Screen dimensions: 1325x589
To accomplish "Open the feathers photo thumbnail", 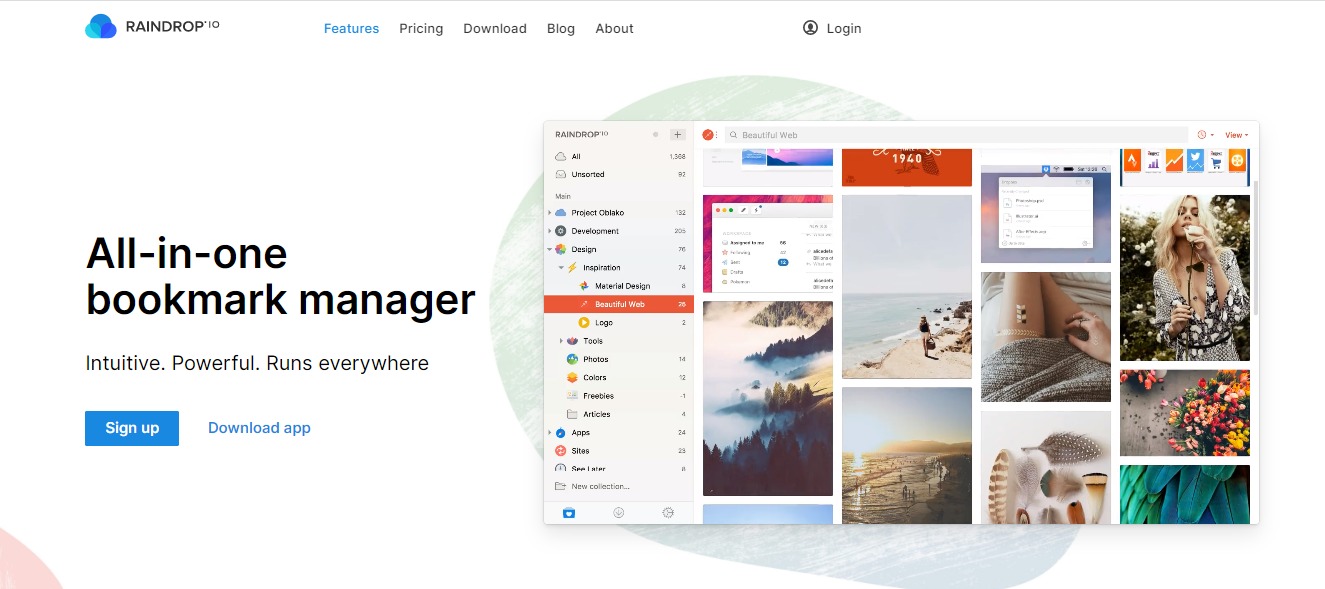I will (x=1046, y=467).
